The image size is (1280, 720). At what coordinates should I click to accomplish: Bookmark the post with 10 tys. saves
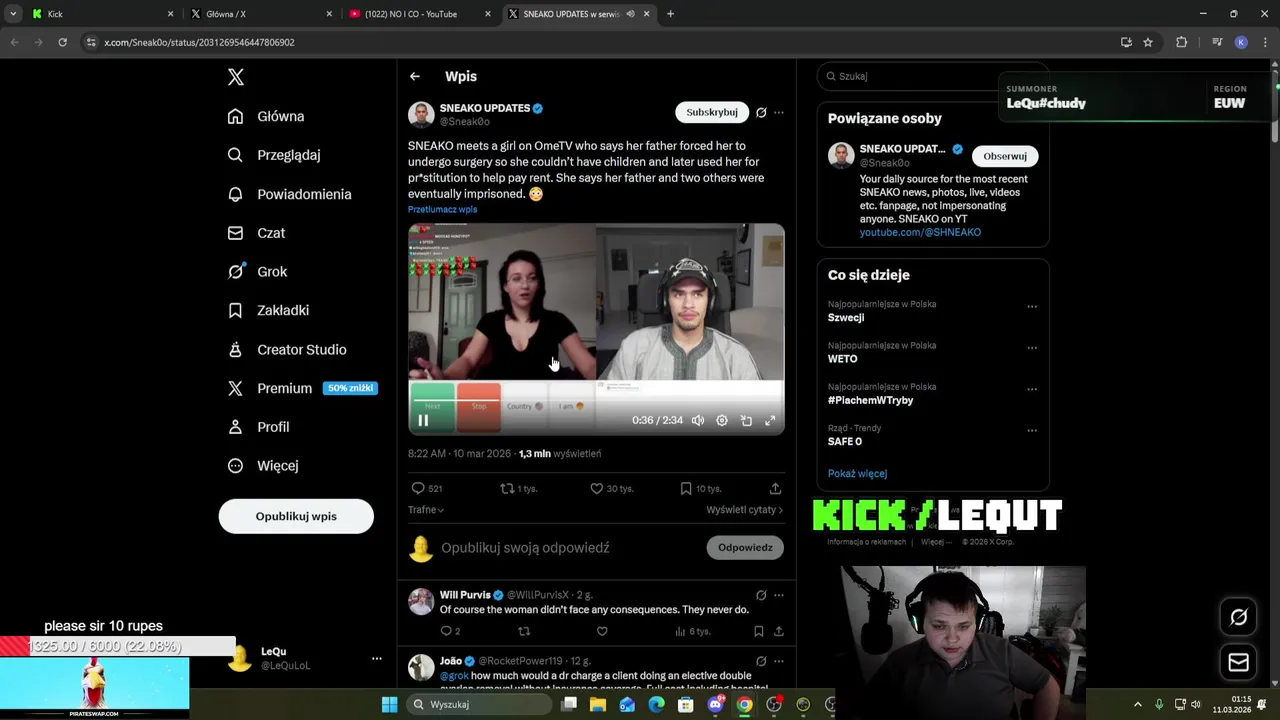click(701, 488)
